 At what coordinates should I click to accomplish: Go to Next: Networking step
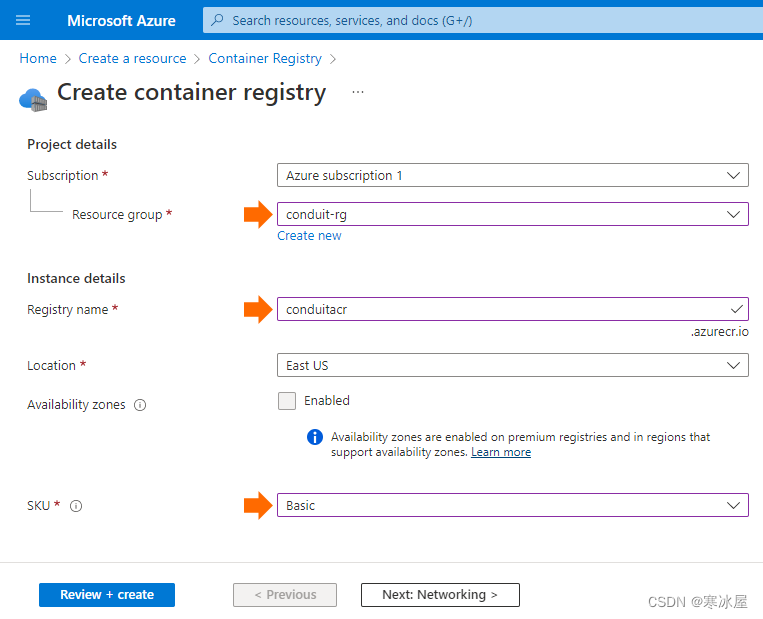[440, 595]
